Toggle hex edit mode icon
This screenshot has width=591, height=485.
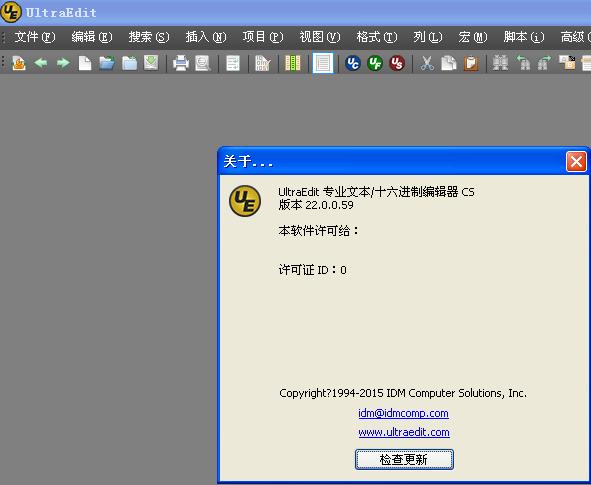[263, 63]
